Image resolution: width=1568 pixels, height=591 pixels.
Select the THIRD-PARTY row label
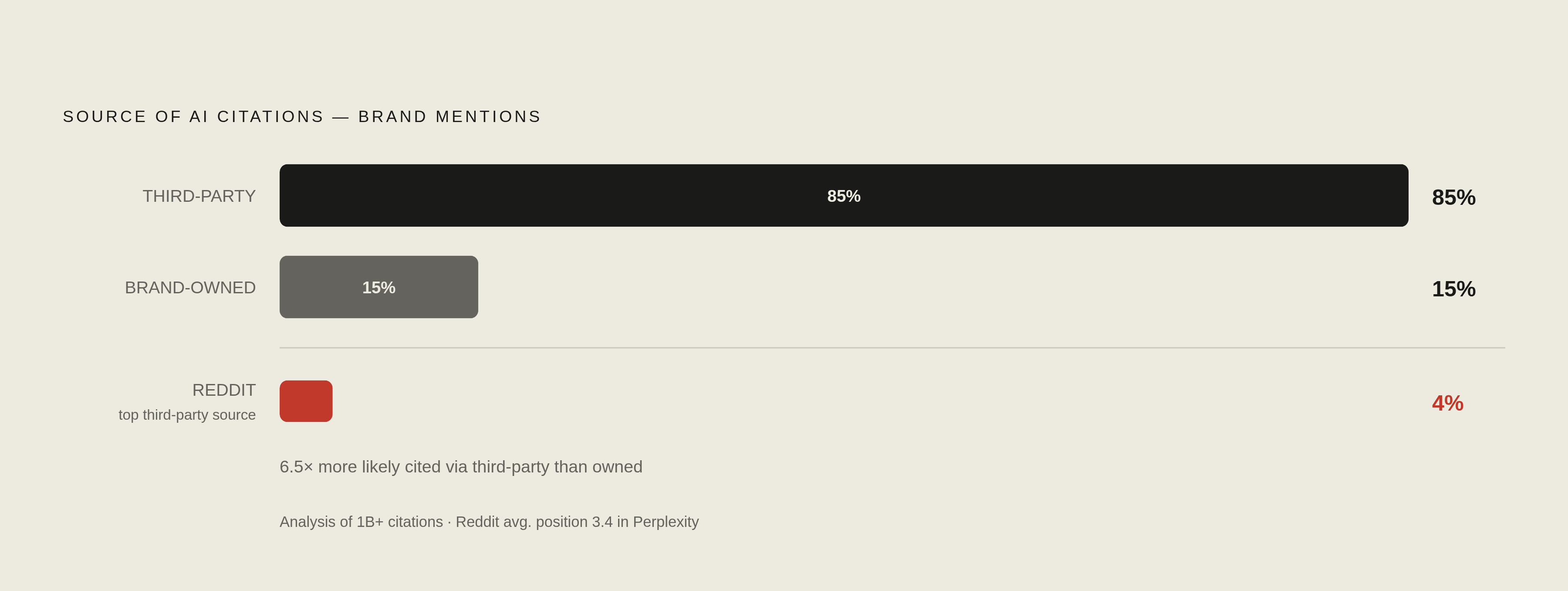point(199,196)
